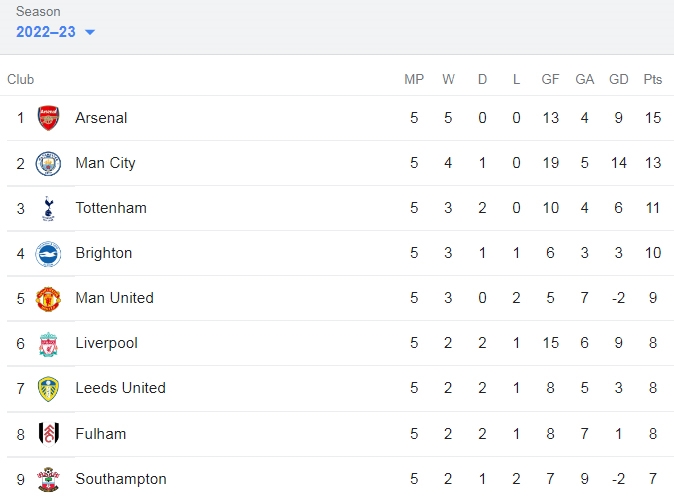Select the Leeds United crest
The image size is (674, 500).
[x=48, y=389]
